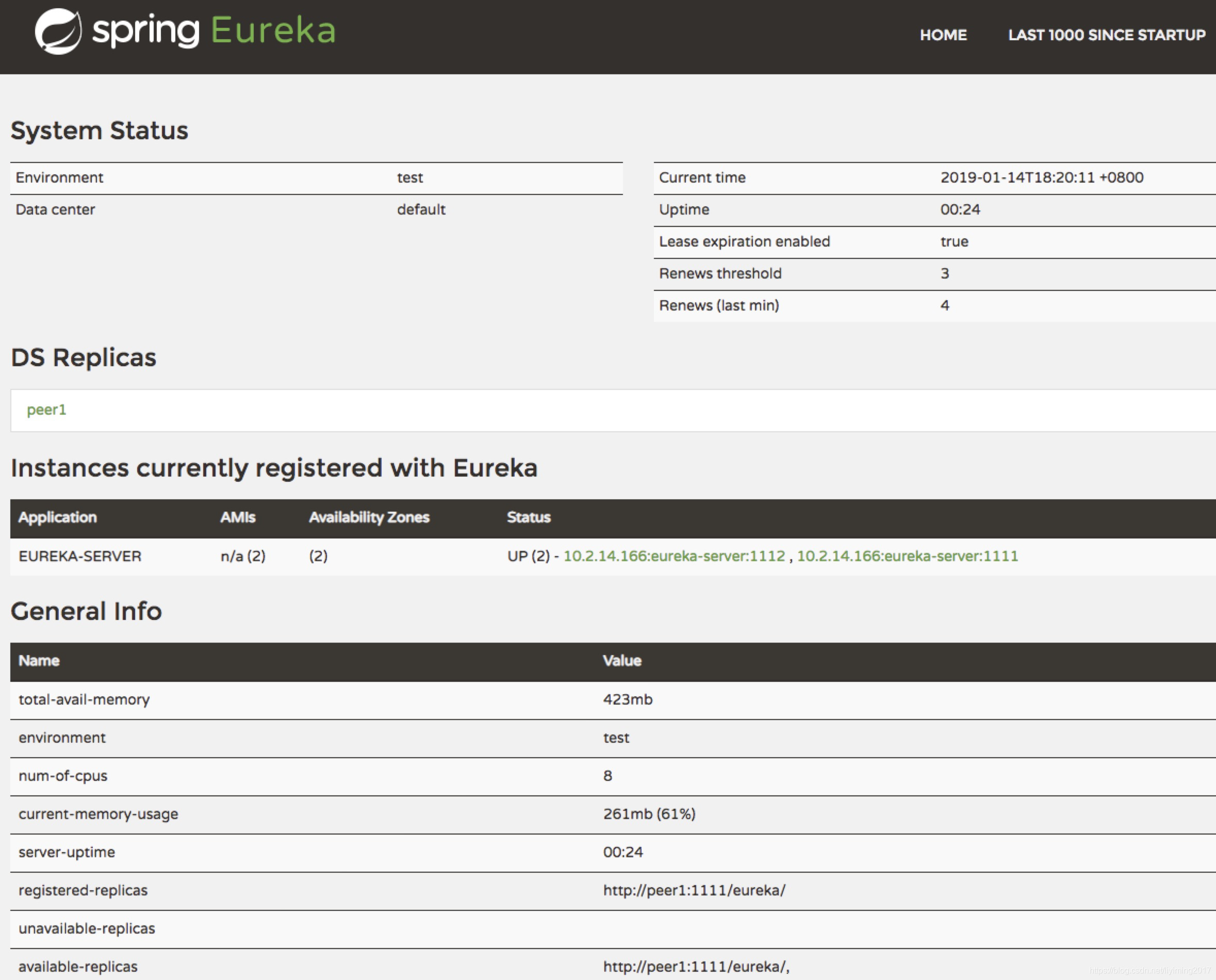
Task: Click the num-of-cpus row name
Action: pos(62,776)
